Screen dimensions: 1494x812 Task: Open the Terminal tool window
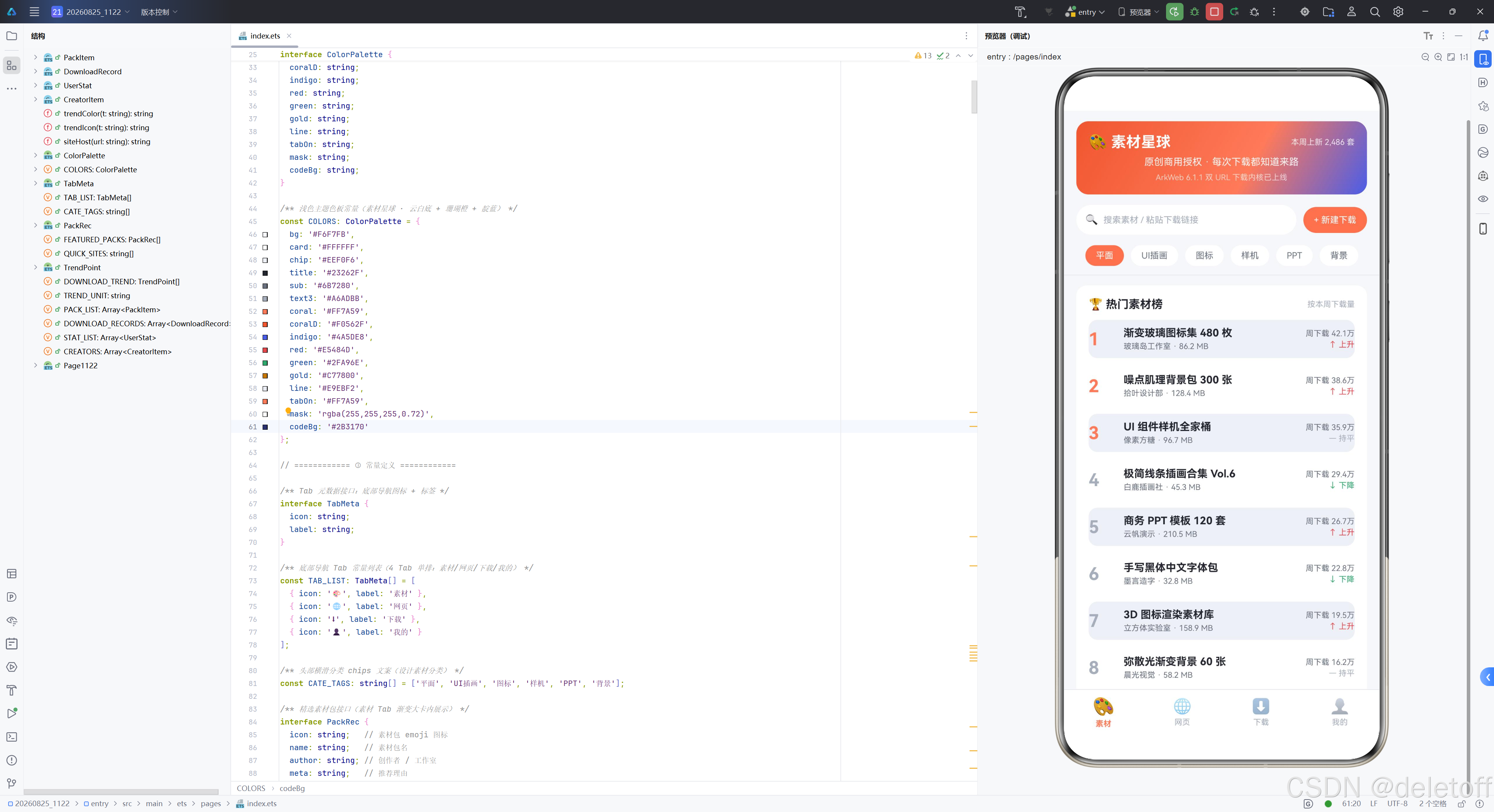(x=12, y=737)
